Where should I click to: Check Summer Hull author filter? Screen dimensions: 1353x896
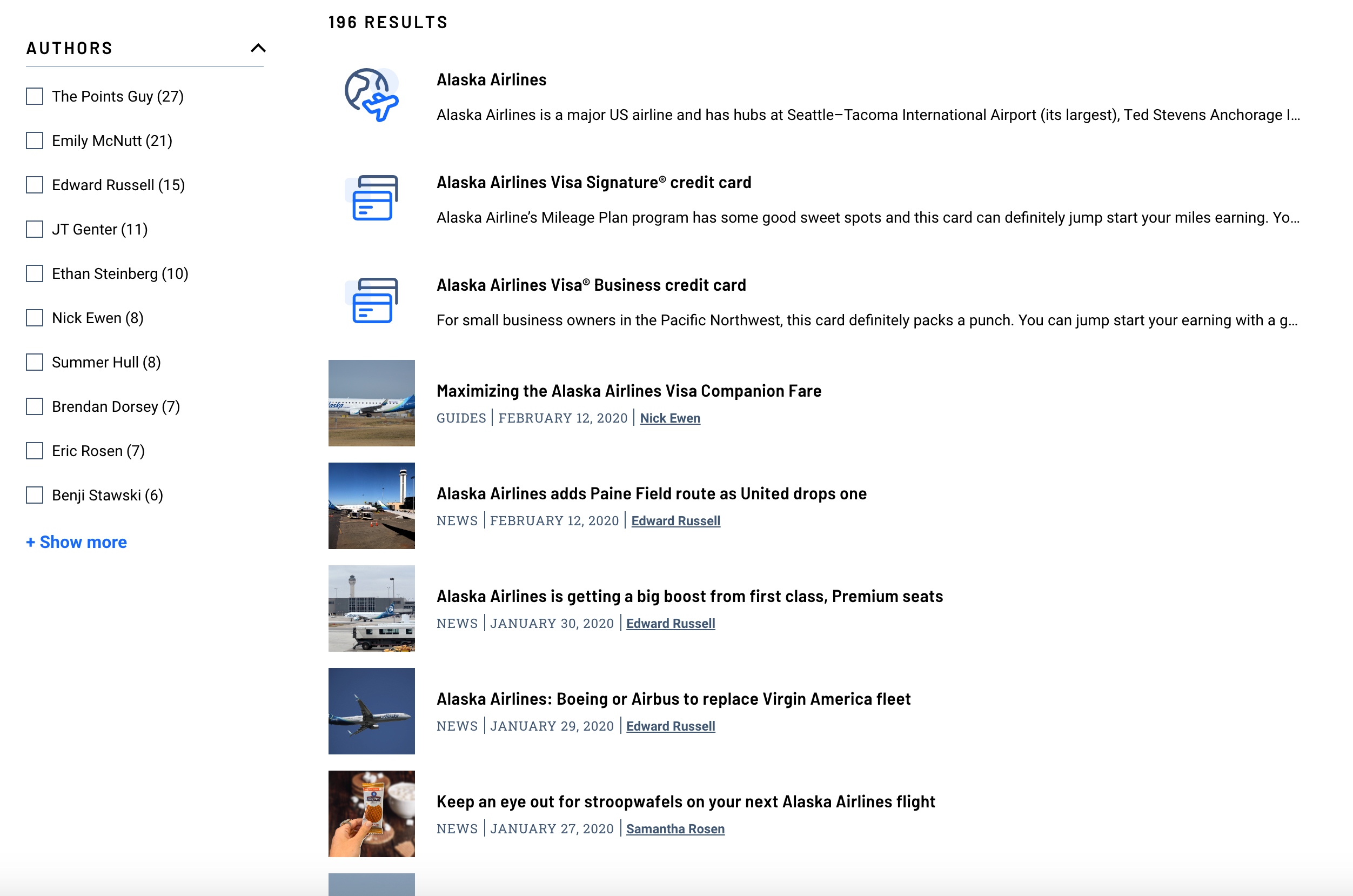[x=34, y=362]
